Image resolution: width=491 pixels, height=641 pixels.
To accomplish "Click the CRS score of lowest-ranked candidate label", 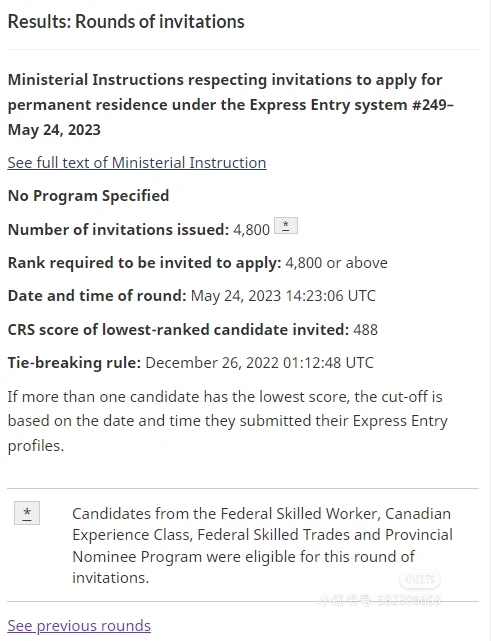I will click(x=178, y=329).
